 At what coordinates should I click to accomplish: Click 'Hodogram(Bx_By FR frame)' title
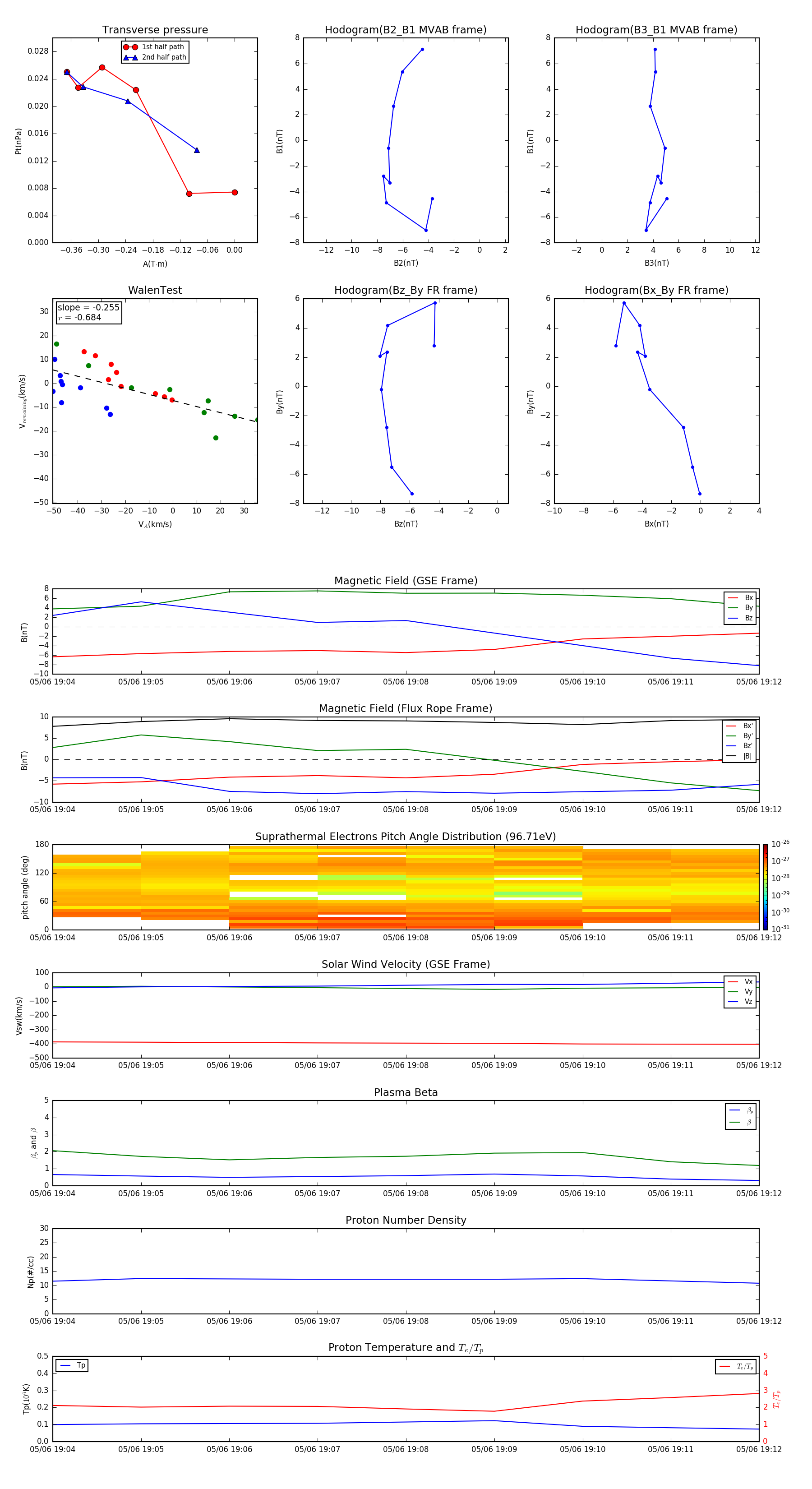(x=656, y=290)
